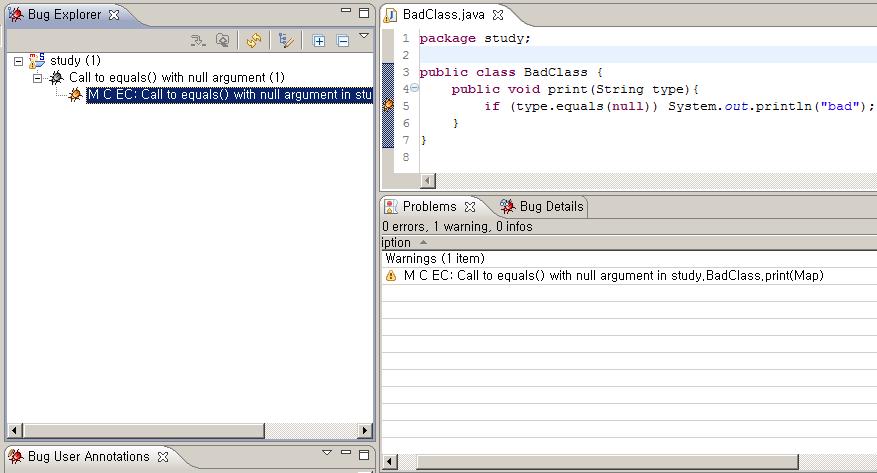Viewport: 877px width, 473px height.
Task: Maximize the Bug User Annotations view
Action: [x=364, y=454]
